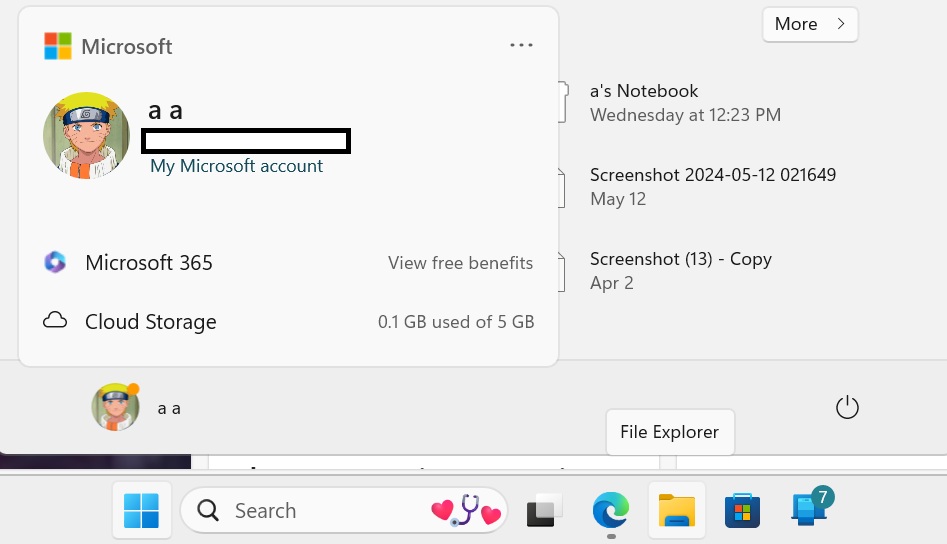Click the a a account name heading
Viewport: 947px width, 544px height.
(165, 111)
